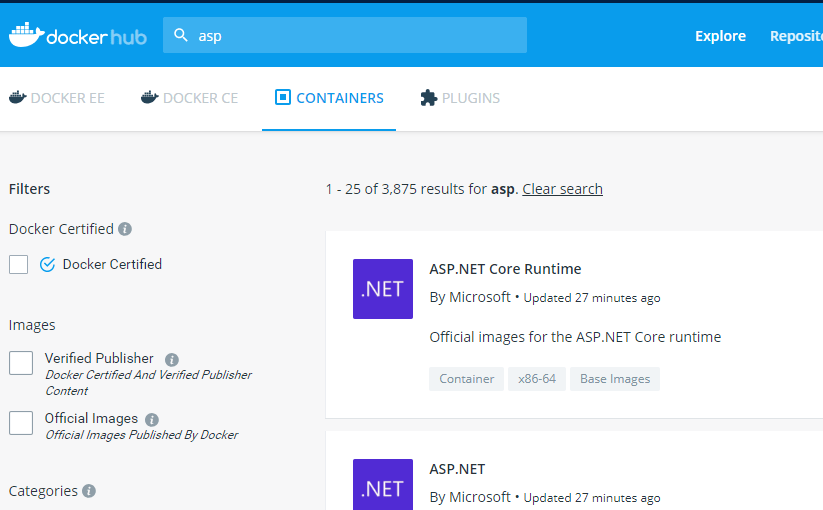Enable the Official Images checkbox
823x510 pixels.
click(21, 423)
